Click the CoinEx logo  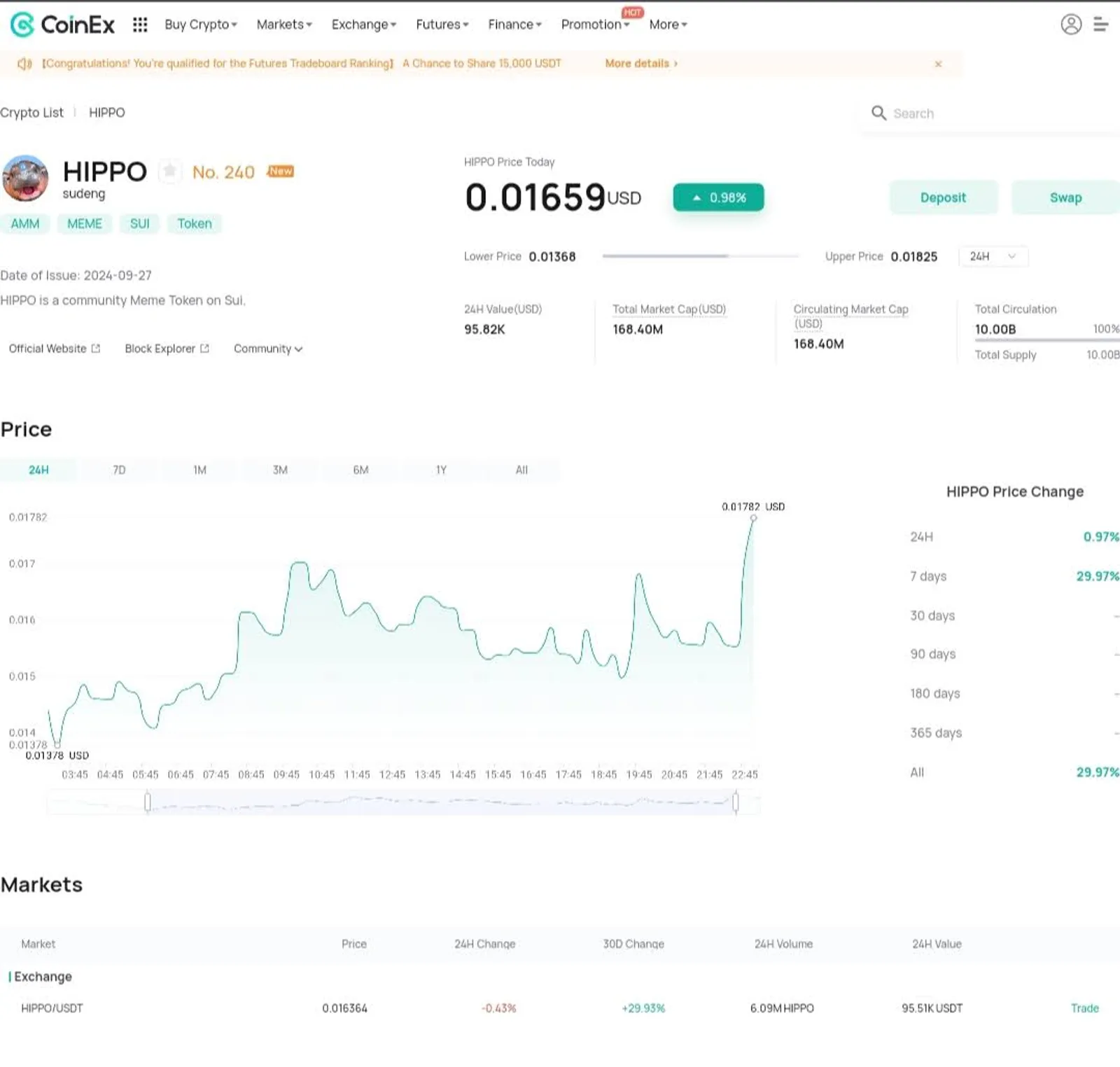pyautogui.click(x=62, y=25)
